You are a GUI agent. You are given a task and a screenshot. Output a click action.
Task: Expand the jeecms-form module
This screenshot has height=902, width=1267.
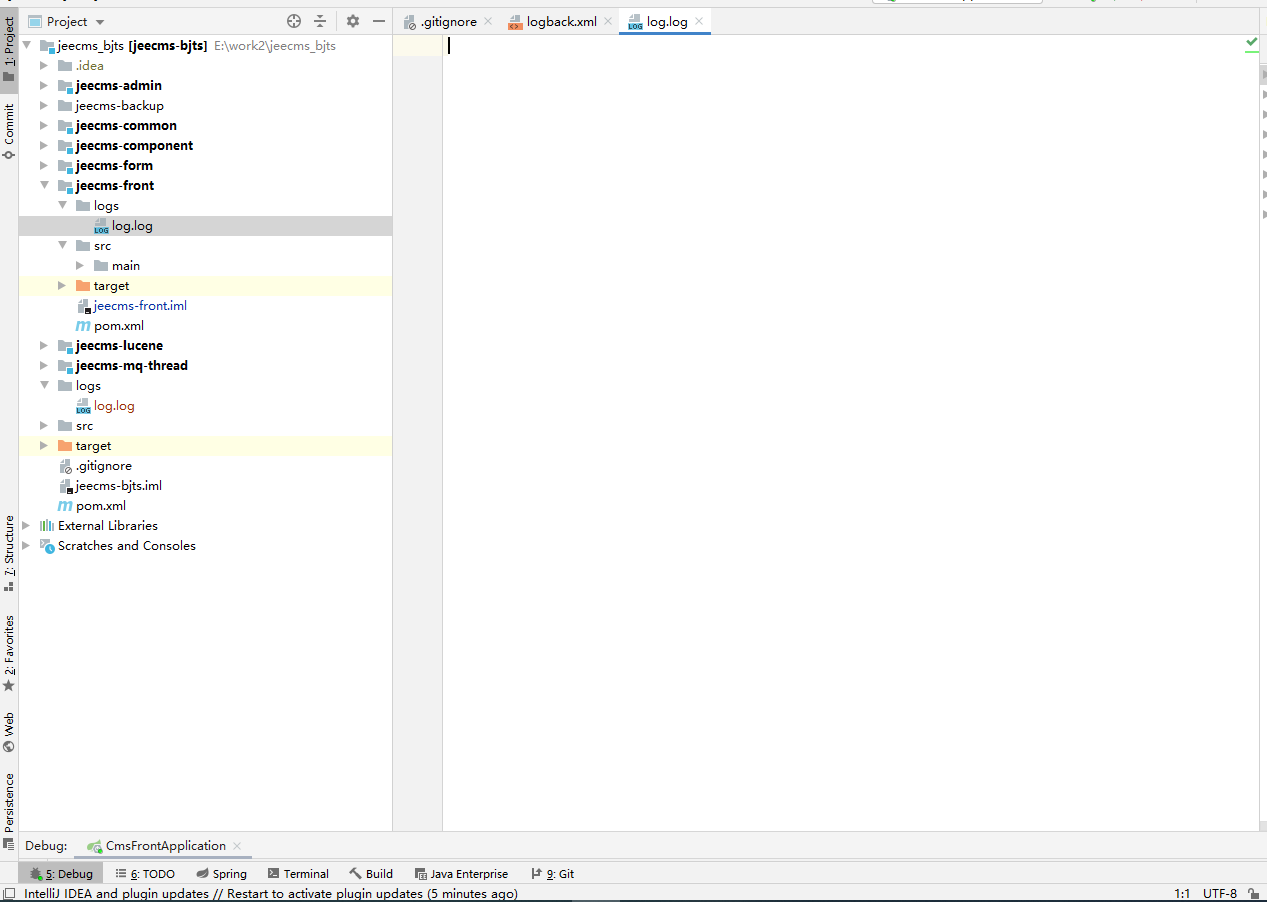[44, 166]
